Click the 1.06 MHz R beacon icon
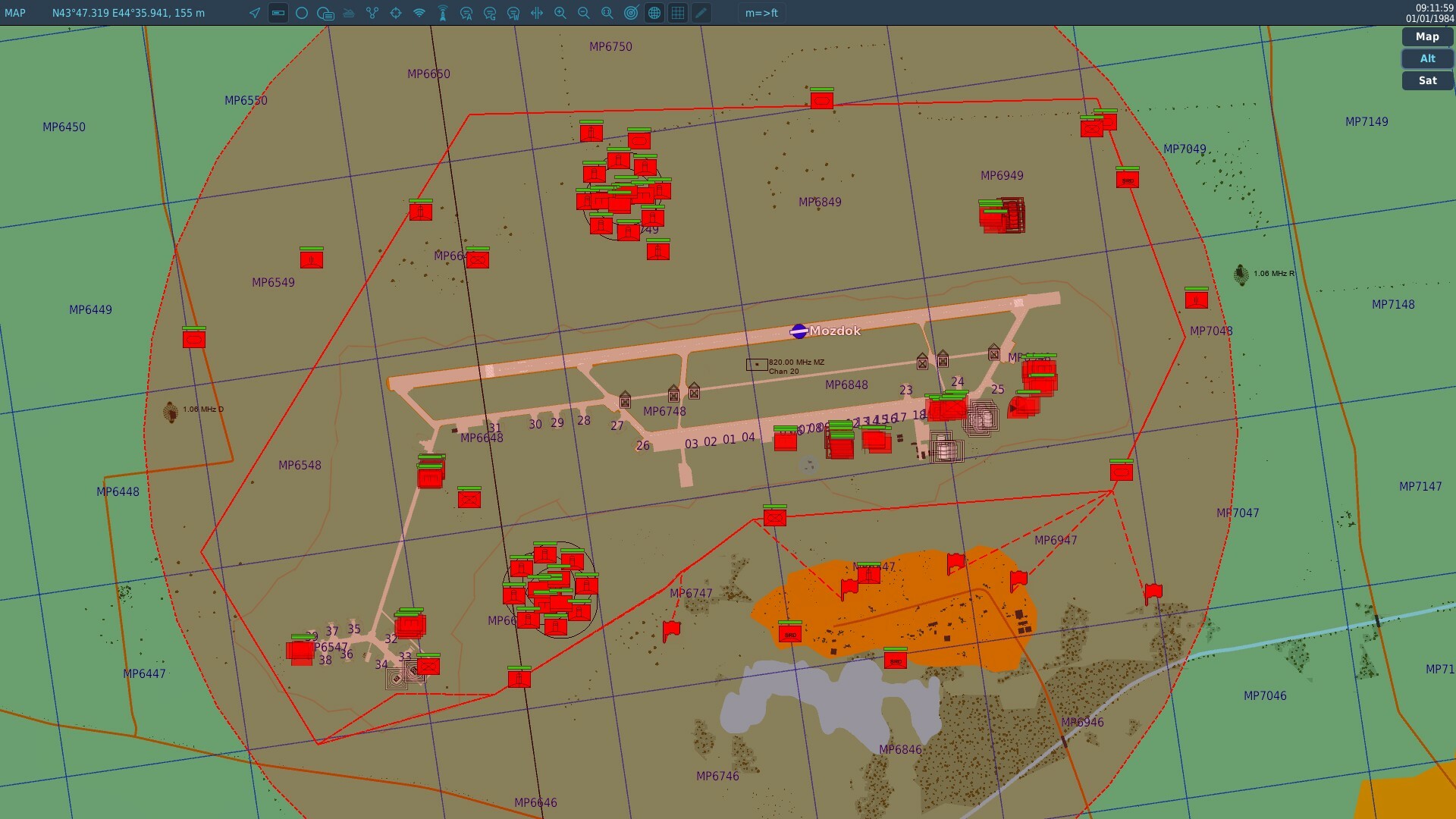This screenshot has width=1456, height=819. pos(1241,275)
